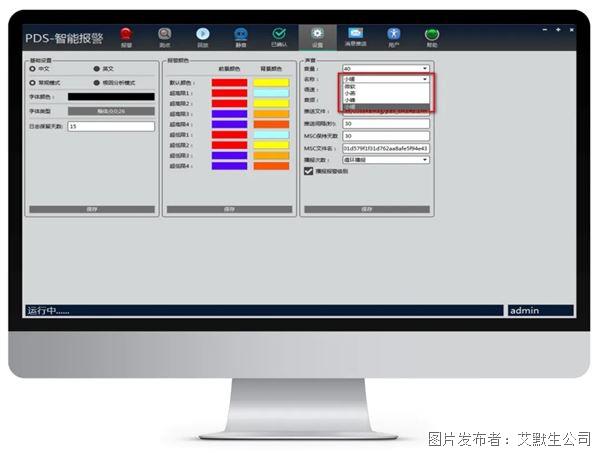Click the mute (静音) toolbar icon
This screenshot has height=453, width=600.
[x=241, y=36]
